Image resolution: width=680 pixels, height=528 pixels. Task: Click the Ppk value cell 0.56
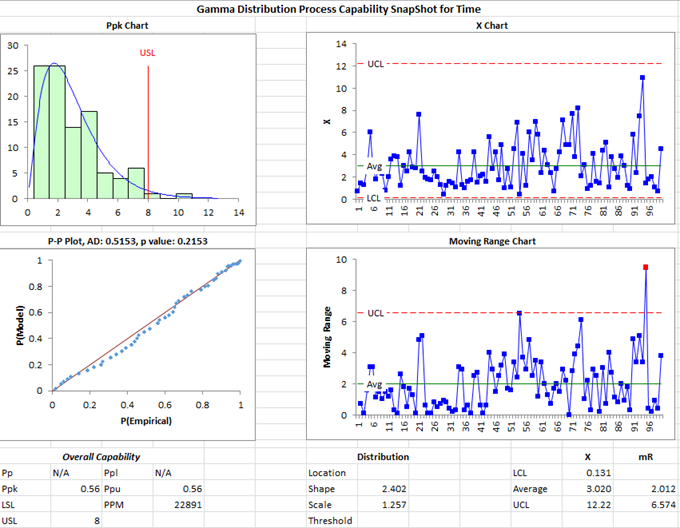[76, 489]
